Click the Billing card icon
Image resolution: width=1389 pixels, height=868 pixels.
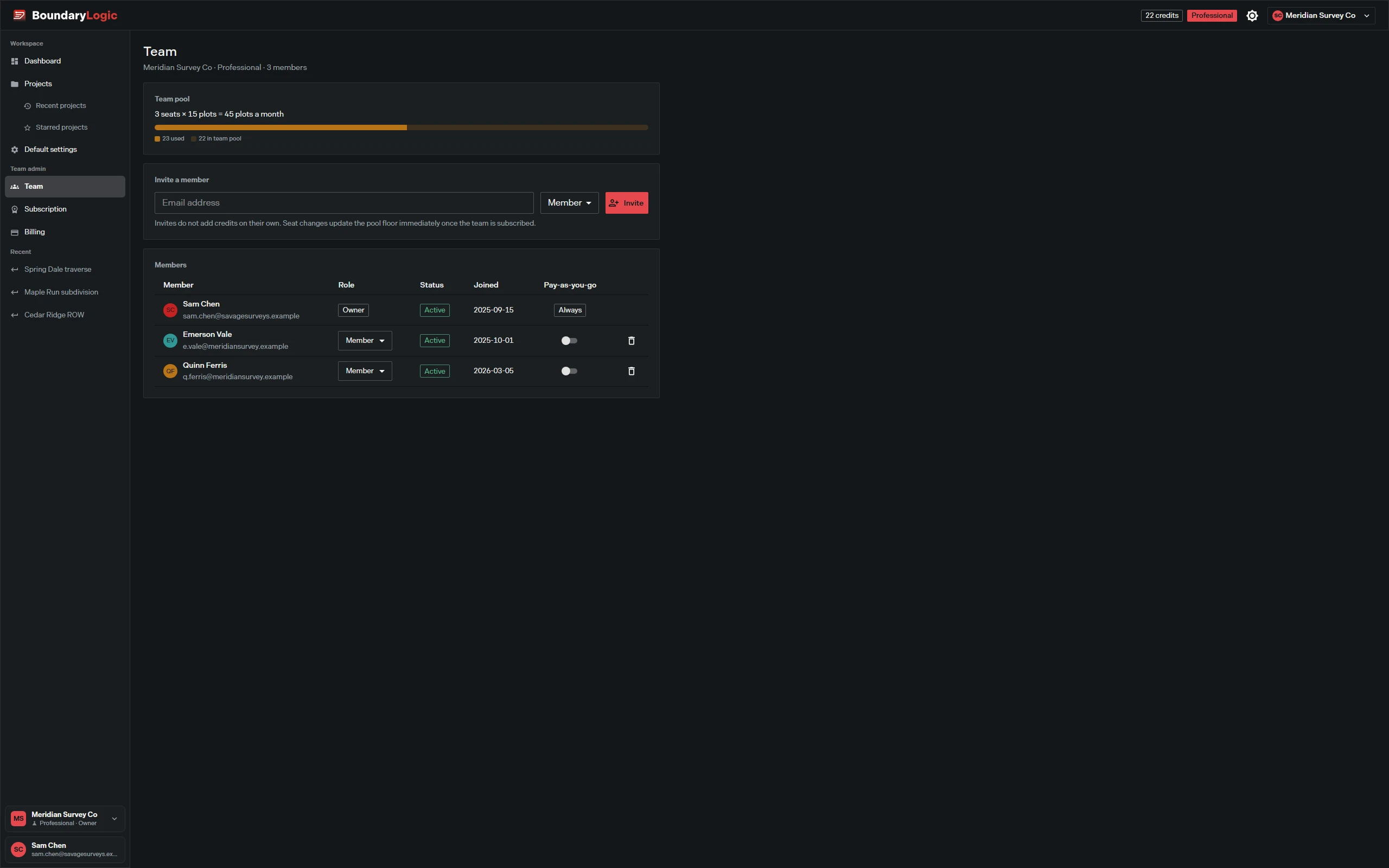point(15,233)
